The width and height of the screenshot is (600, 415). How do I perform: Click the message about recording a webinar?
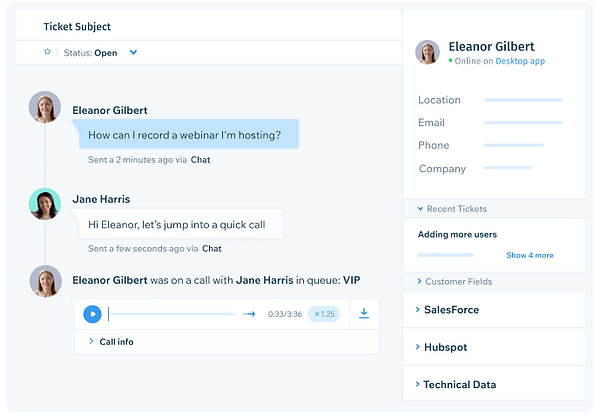pos(185,134)
